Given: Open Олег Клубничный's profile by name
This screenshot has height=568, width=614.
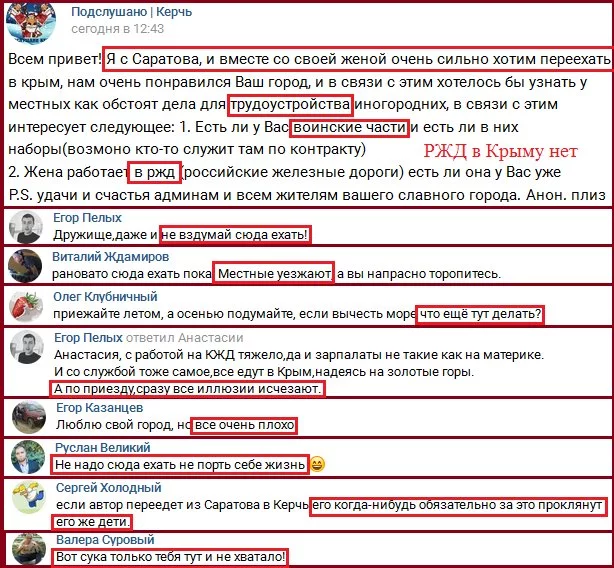Looking at the screenshot, I should 105,297.
